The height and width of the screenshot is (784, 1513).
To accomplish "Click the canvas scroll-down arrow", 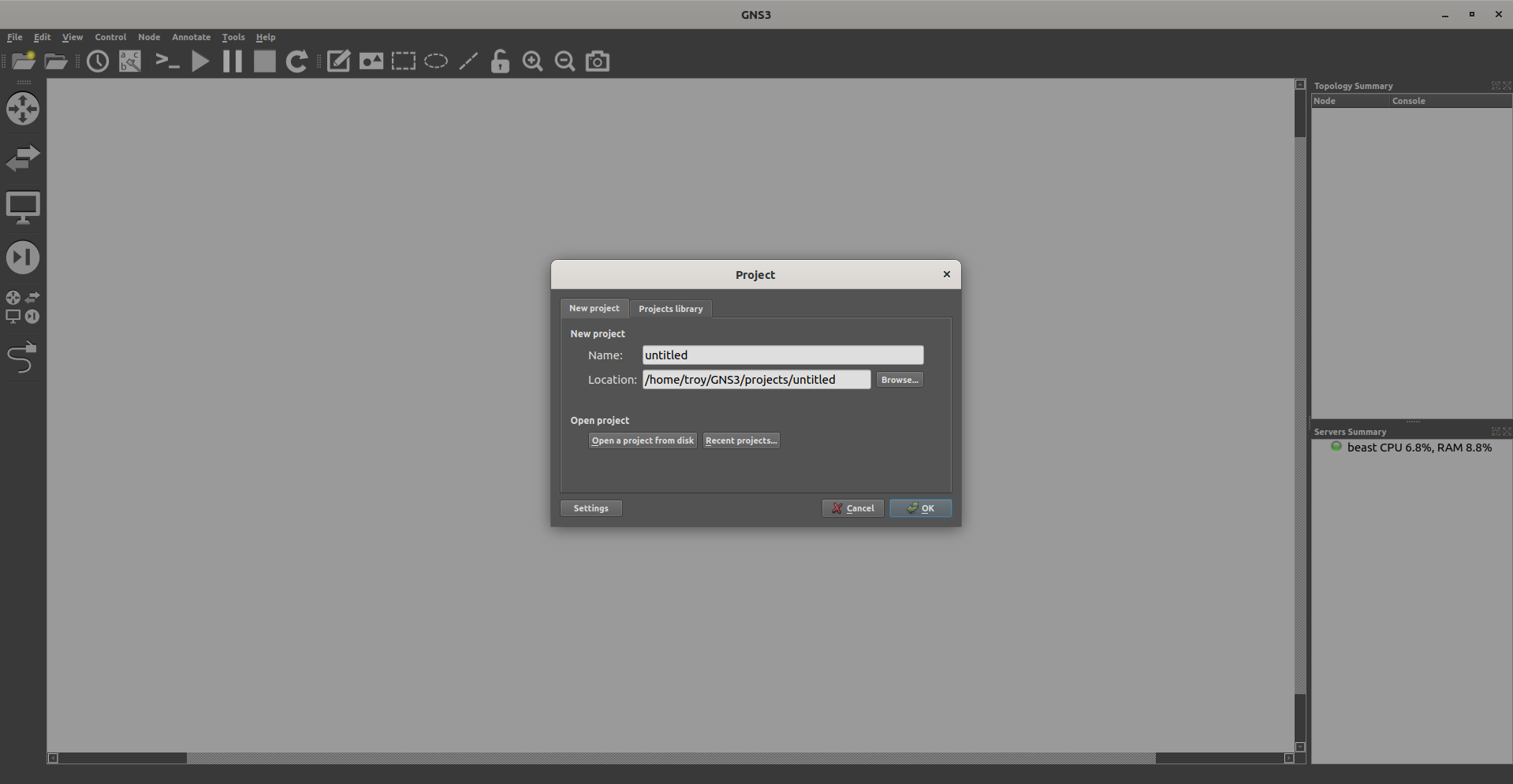I will [1300, 747].
